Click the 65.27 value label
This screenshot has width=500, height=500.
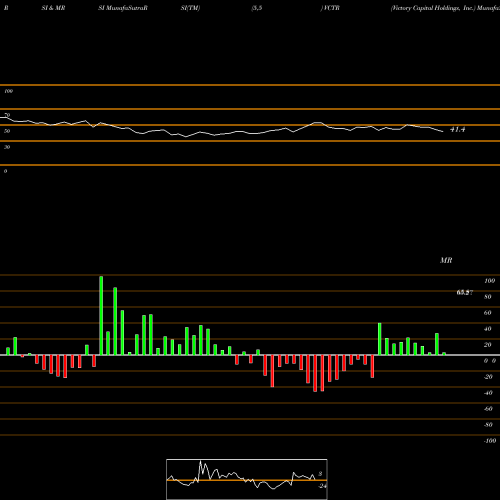coord(465,293)
